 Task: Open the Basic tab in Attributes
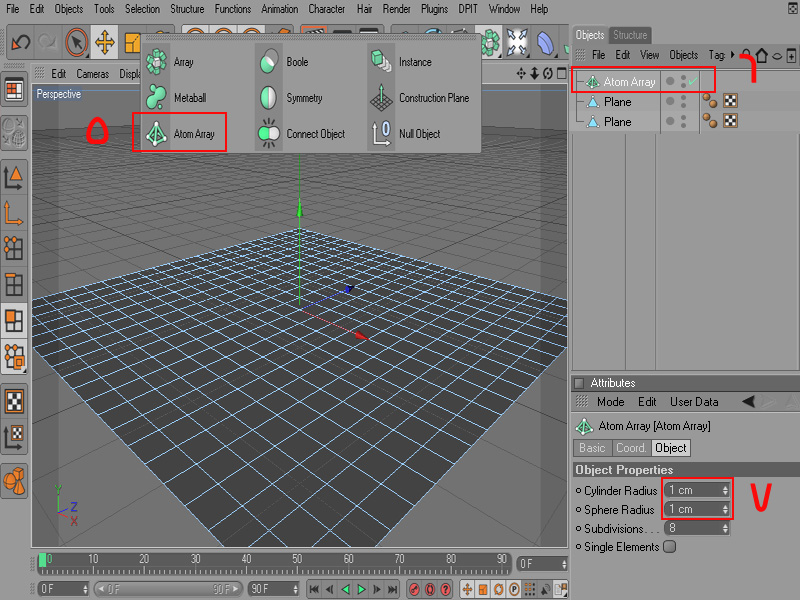pos(592,448)
